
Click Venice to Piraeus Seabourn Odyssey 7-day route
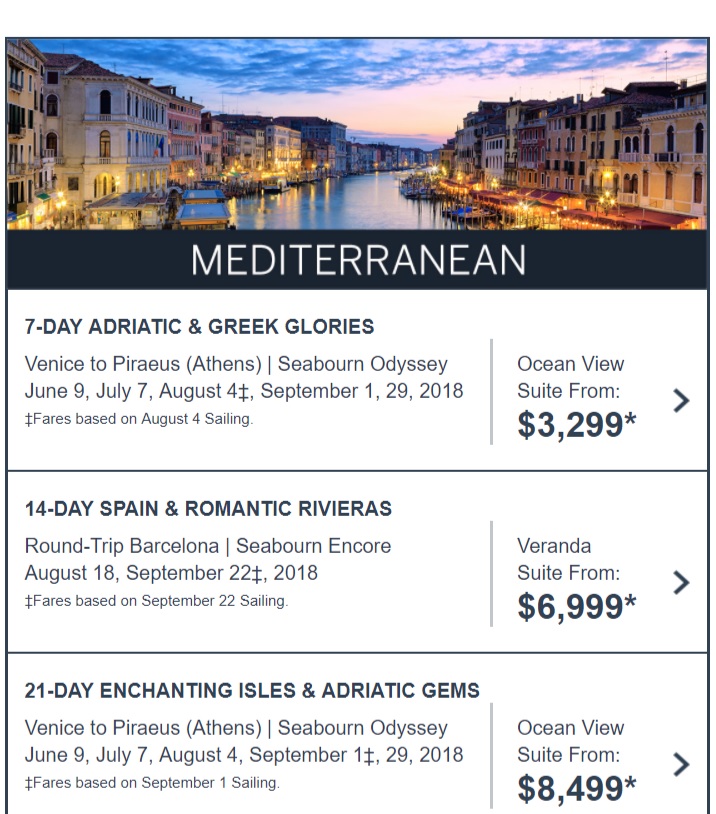coord(236,364)
